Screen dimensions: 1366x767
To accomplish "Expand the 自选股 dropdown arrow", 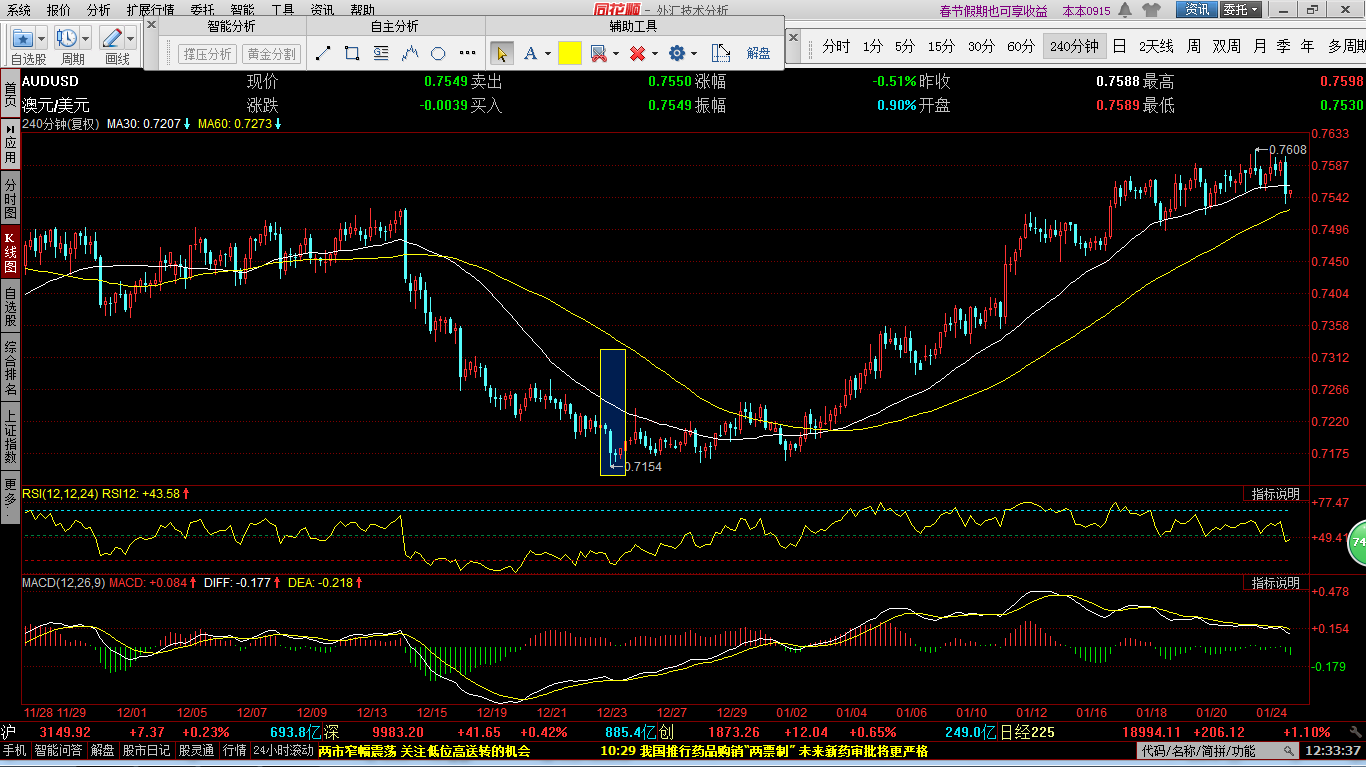I will click(x=41, y=38).
